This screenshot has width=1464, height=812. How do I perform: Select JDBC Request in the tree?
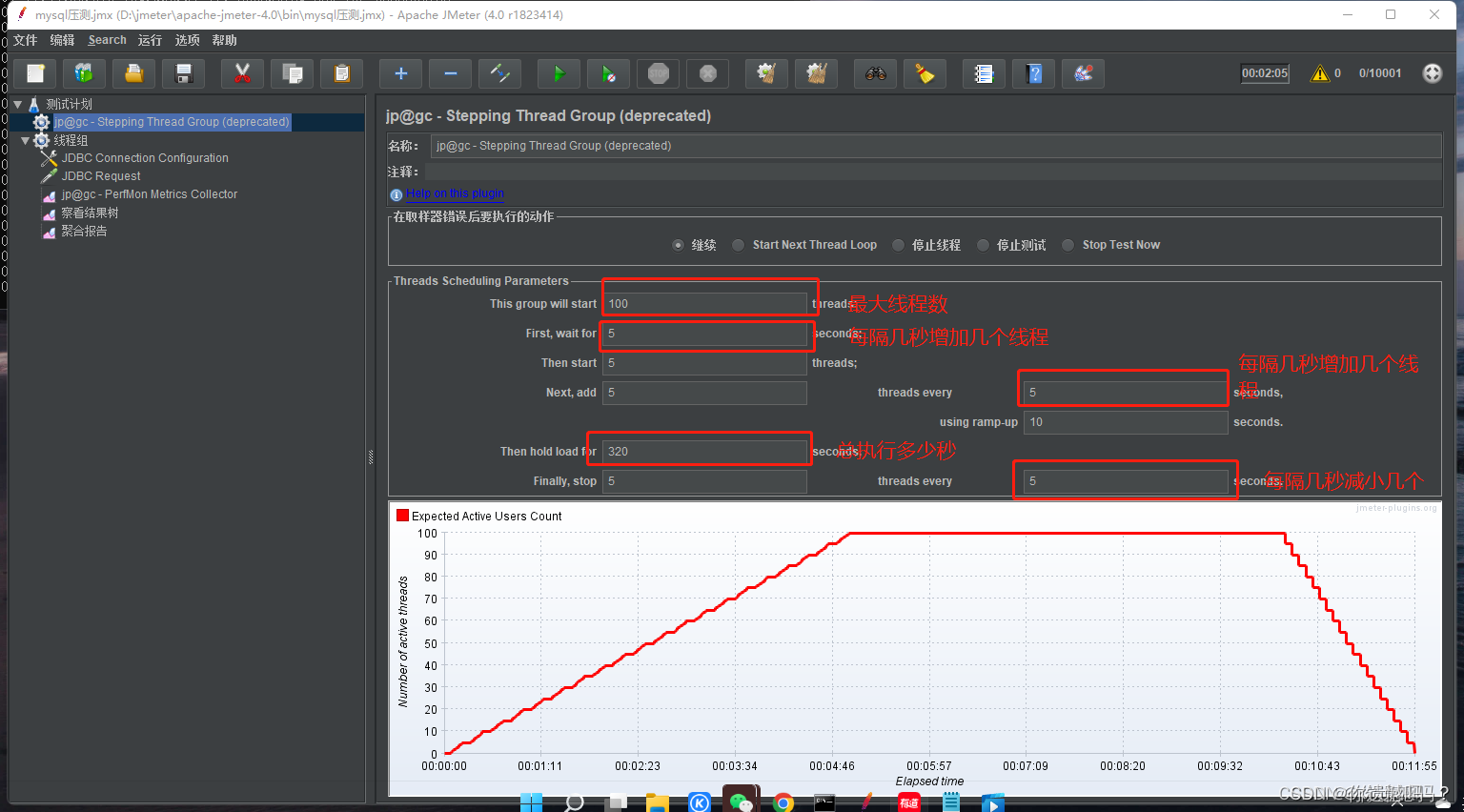click(x=101, y=176)
